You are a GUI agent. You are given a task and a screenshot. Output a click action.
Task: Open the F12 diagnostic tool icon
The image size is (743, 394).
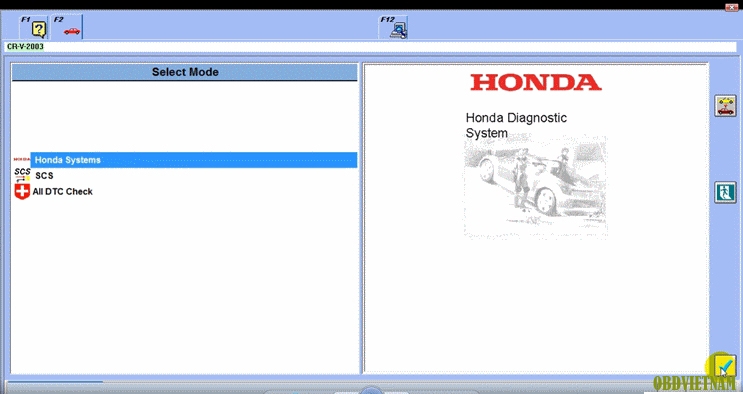tap(394, 27)
